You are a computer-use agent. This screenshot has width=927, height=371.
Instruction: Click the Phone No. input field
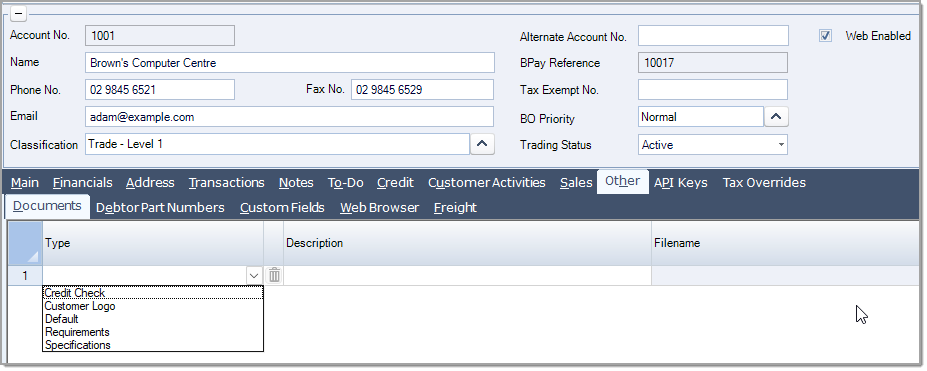[x=160, y=90]
